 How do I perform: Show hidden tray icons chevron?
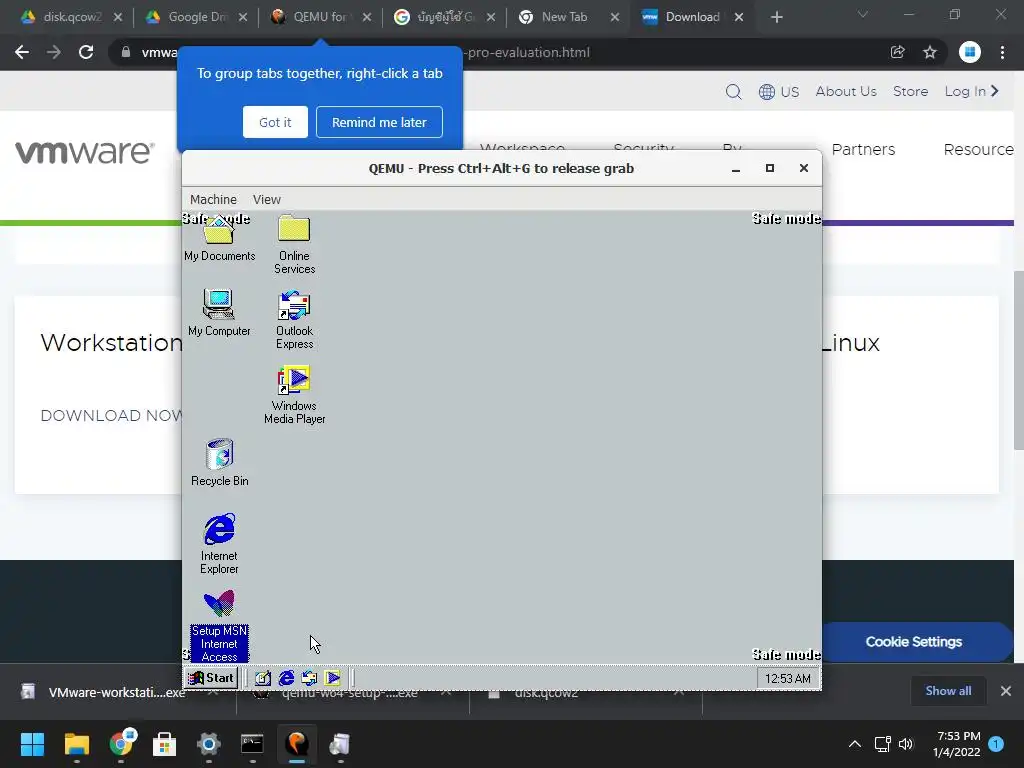[x=854, y=744]
